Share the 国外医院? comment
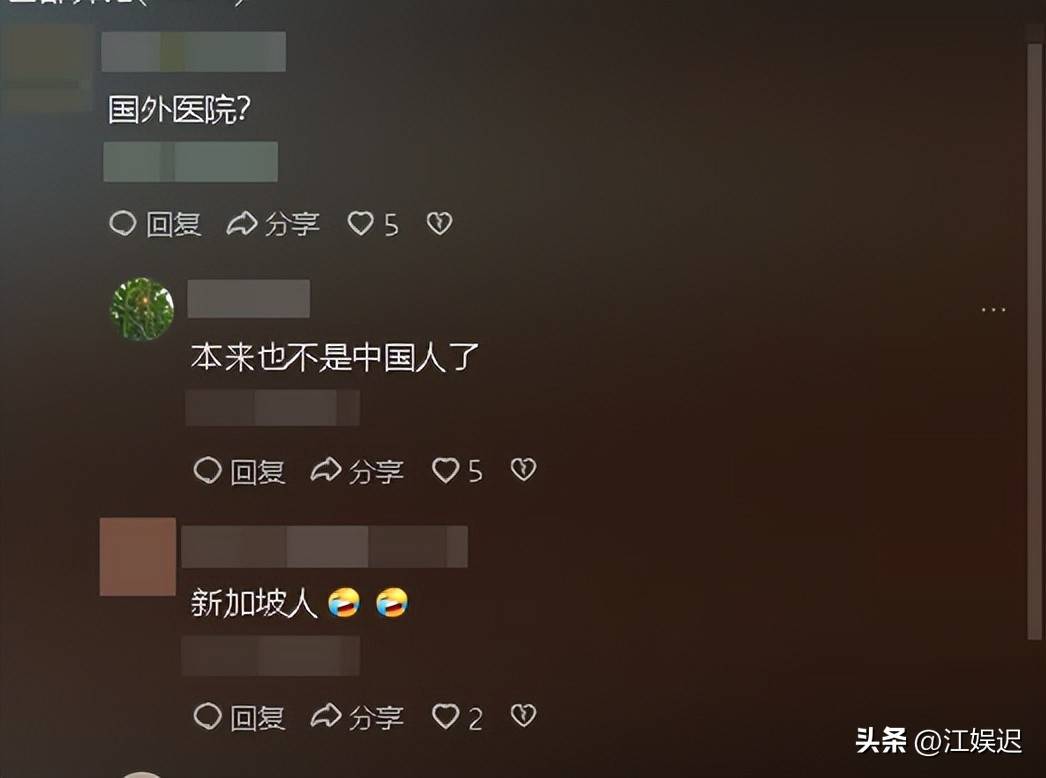 (273, 224)
